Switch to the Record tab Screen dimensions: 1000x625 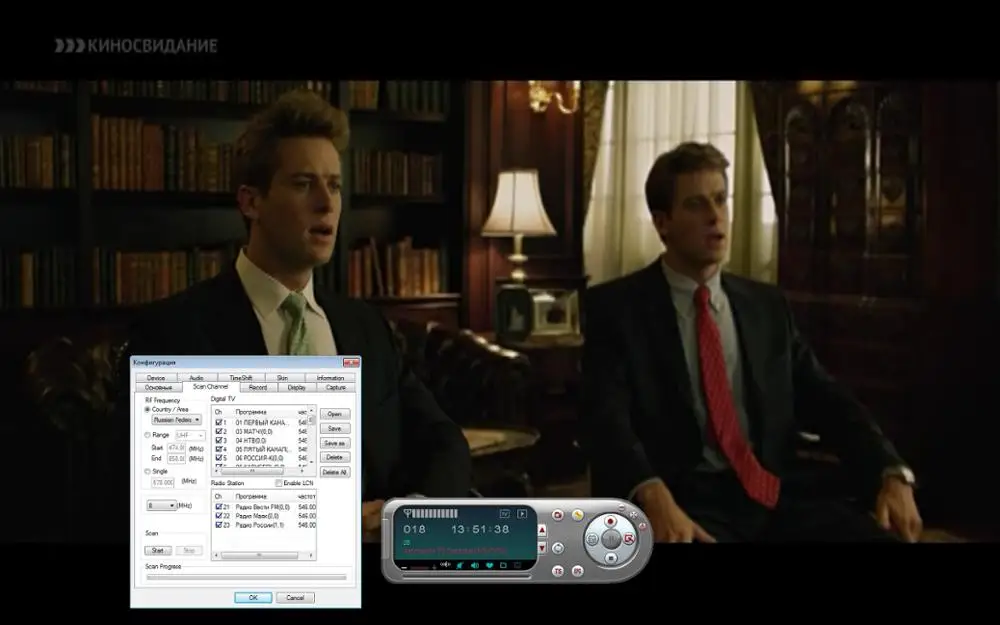tap(258, 387)
